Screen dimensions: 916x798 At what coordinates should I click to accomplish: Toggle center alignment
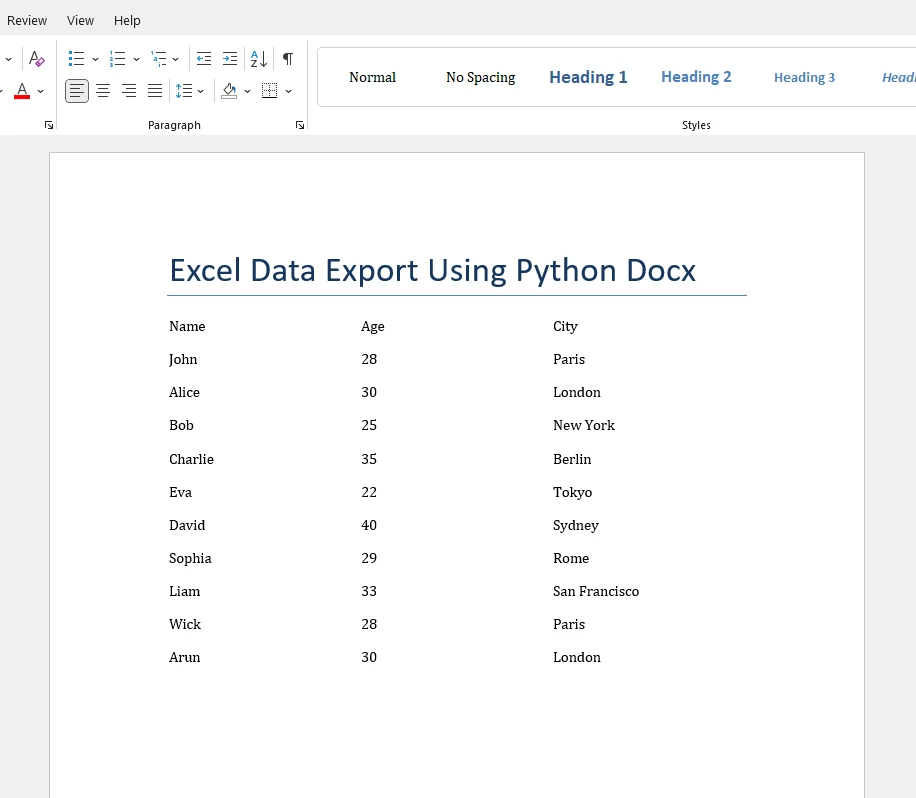click(103, 91)
